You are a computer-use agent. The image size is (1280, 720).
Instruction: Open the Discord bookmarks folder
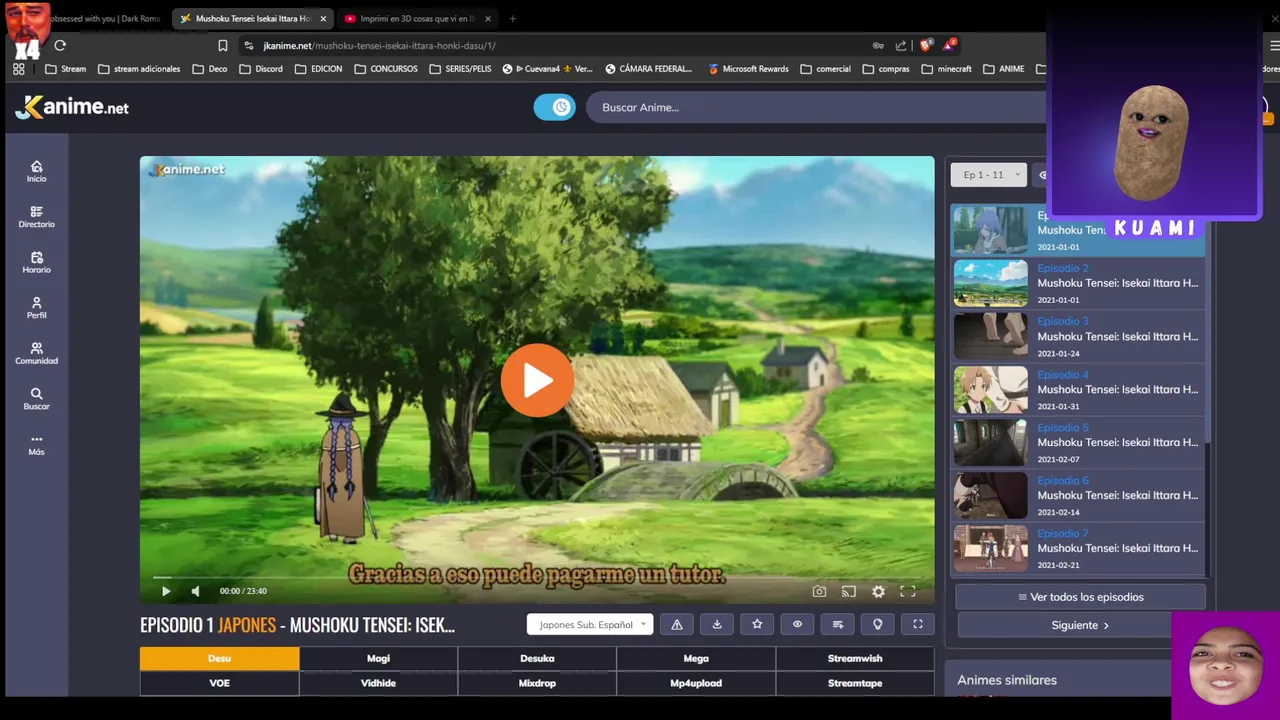260,69
